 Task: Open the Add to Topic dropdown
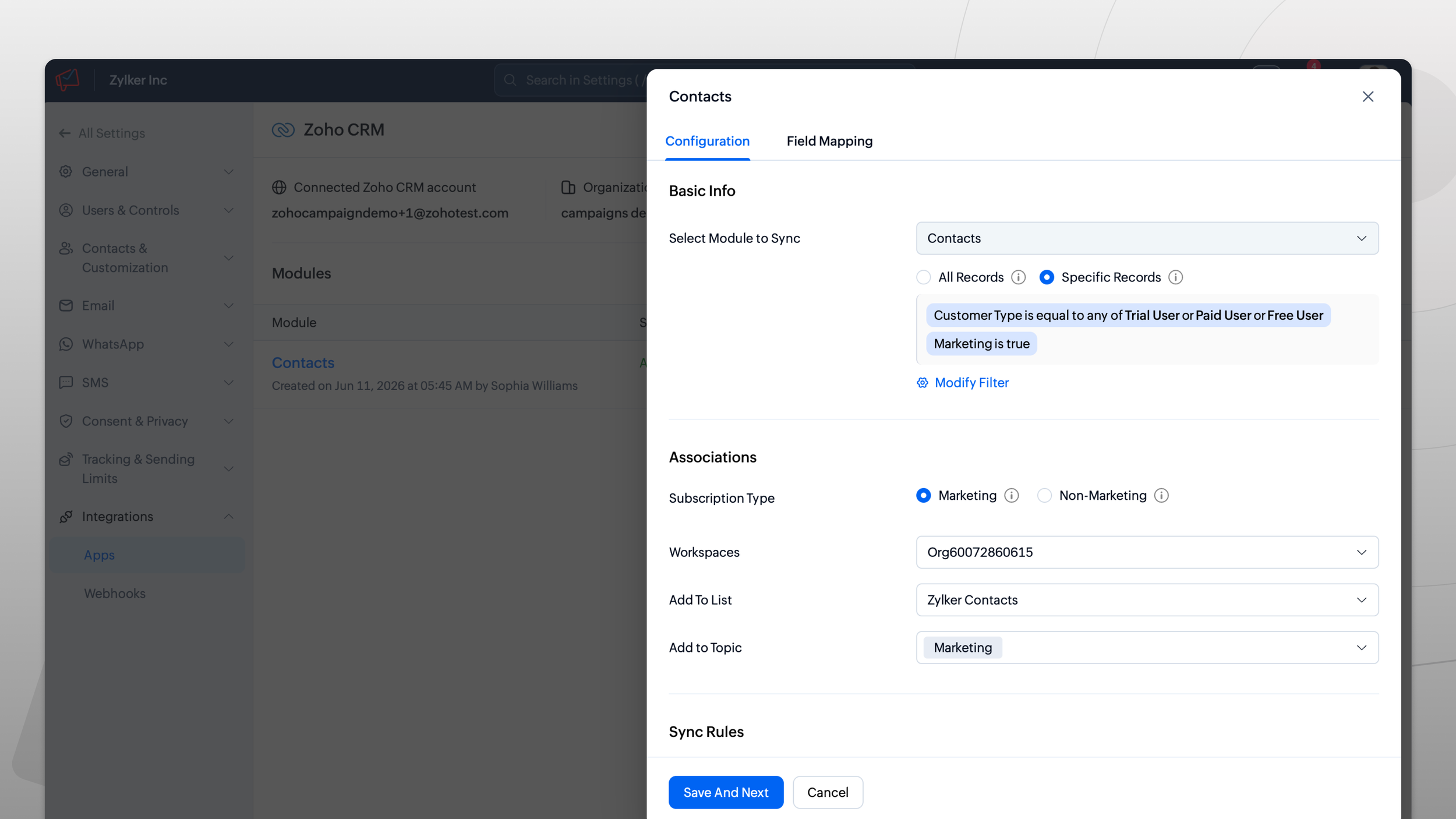tap(1147, 648)
